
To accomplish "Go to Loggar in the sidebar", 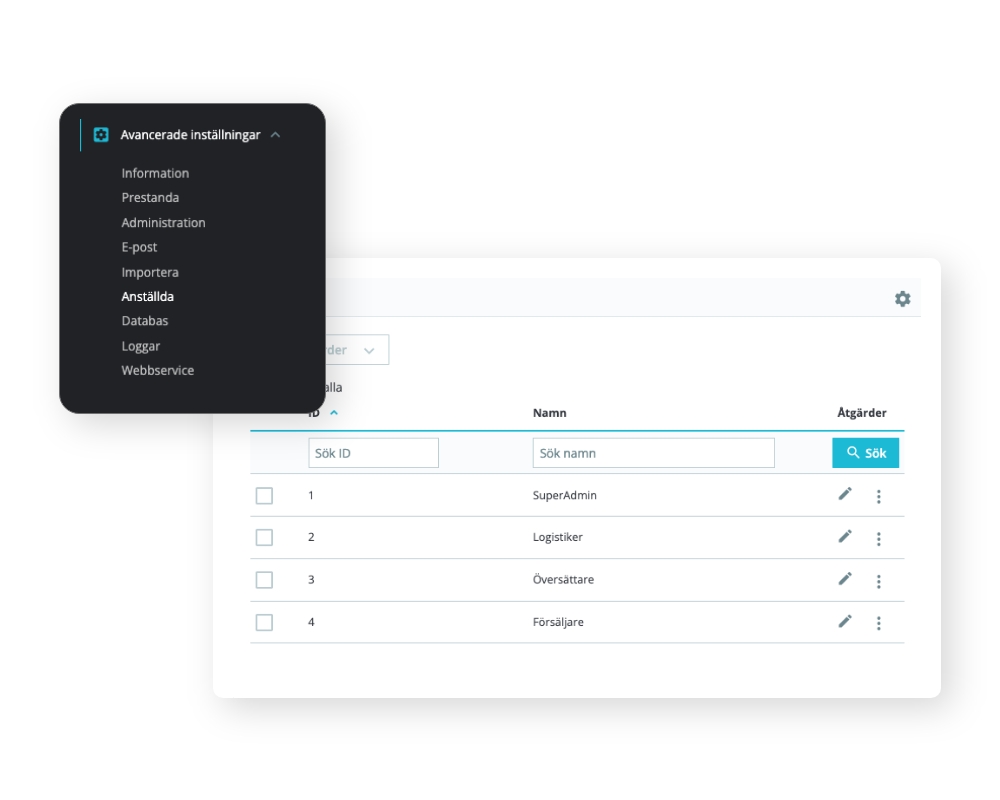I will [140, 346].
